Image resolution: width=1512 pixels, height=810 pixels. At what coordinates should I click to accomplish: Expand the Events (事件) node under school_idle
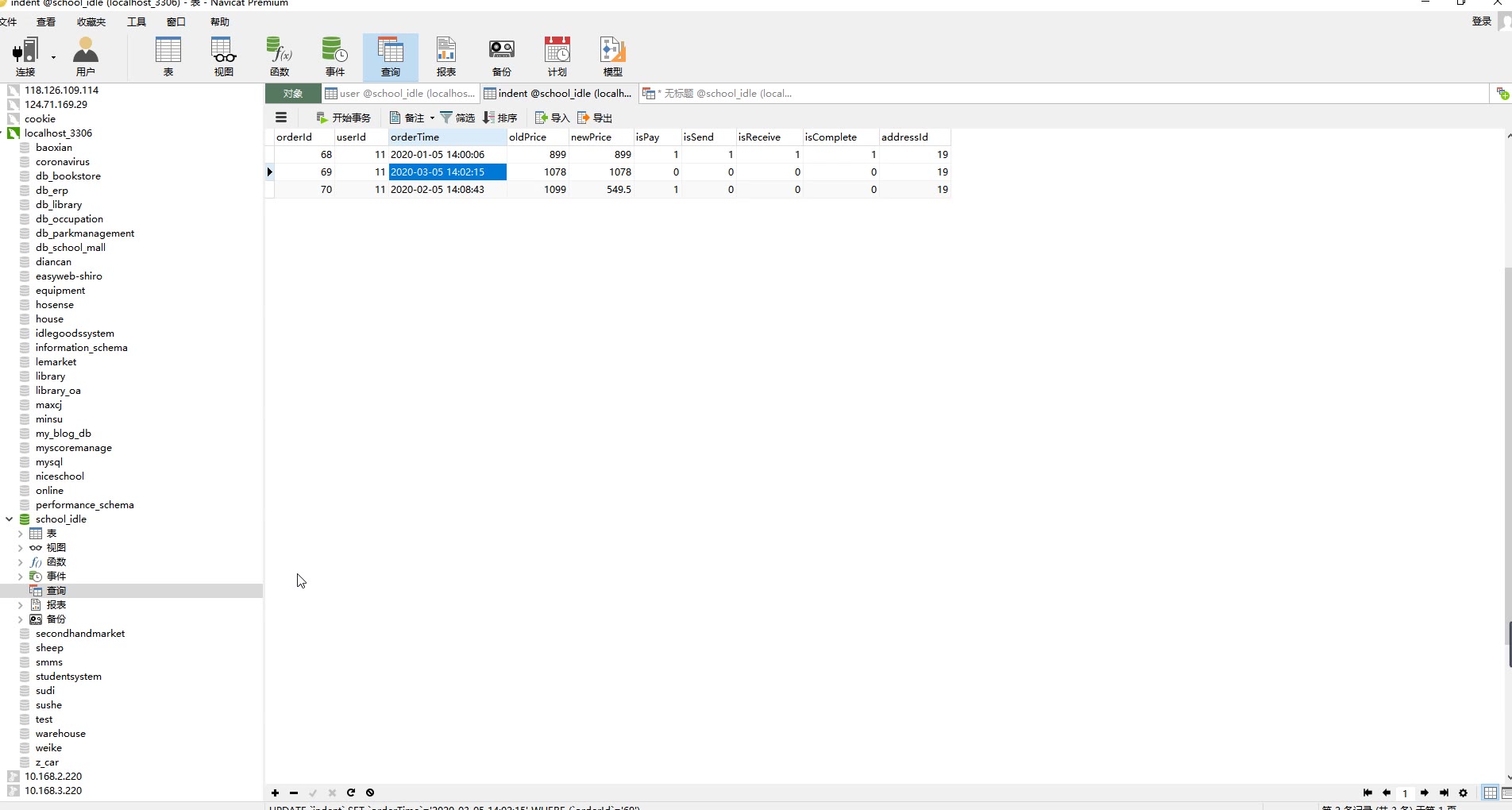click(x=21, y=577)
